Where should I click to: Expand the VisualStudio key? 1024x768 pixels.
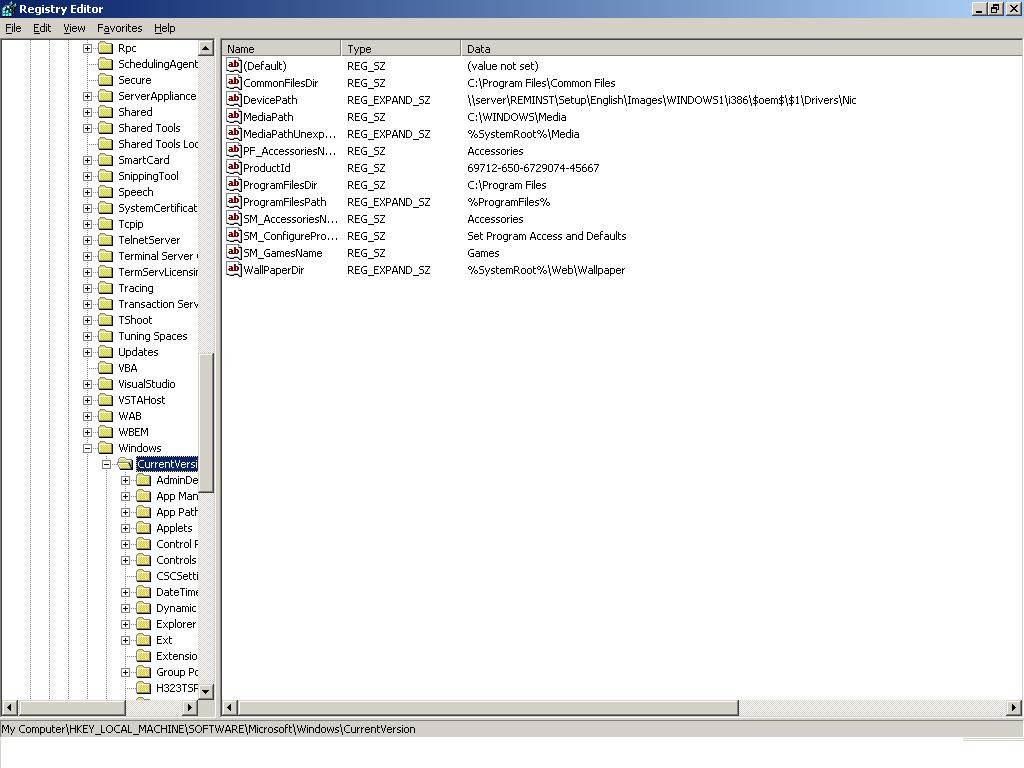click(88, 384)
